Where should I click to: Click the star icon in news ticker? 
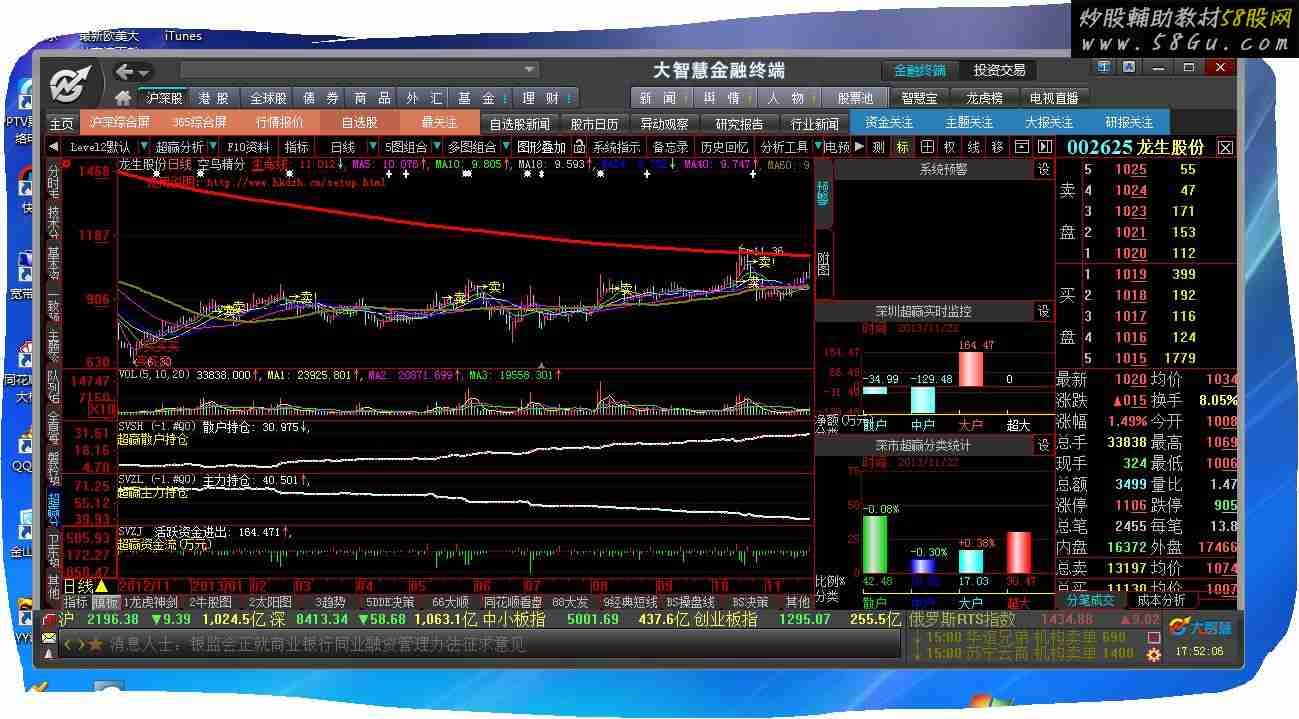click(x=97, y=645)
